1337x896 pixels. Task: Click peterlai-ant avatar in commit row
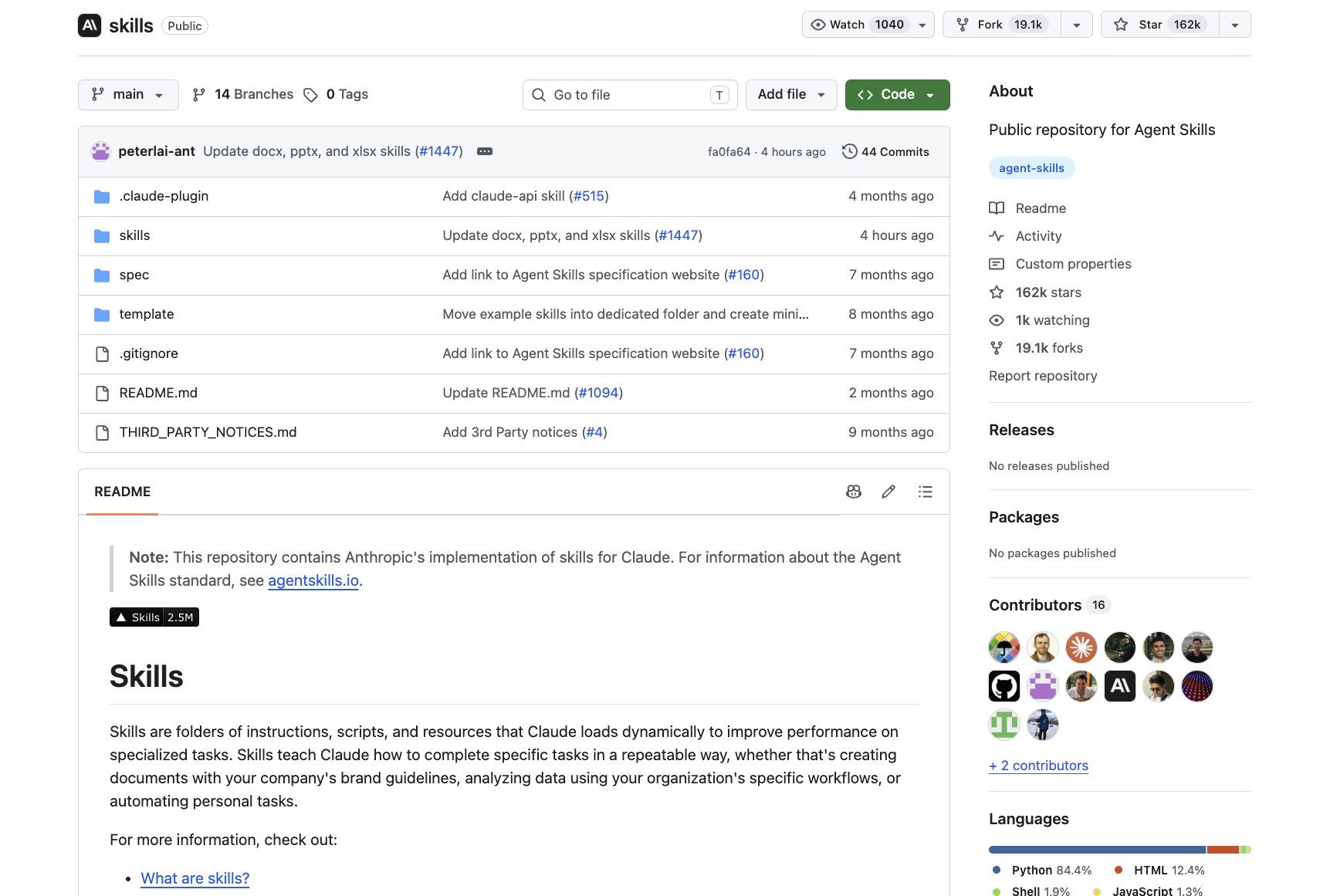[x=101, y=151]
